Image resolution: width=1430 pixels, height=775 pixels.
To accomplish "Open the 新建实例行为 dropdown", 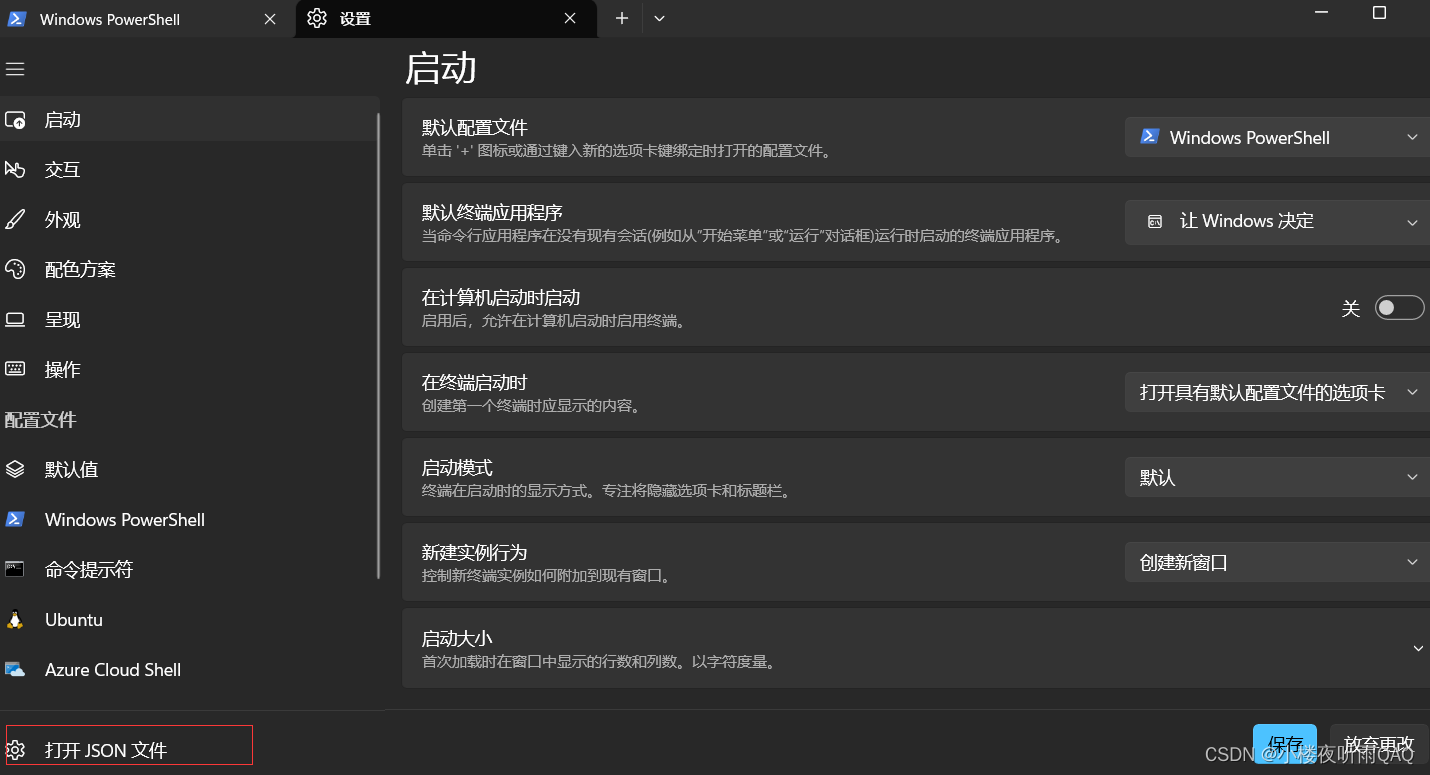I will tap(1277, 563).
